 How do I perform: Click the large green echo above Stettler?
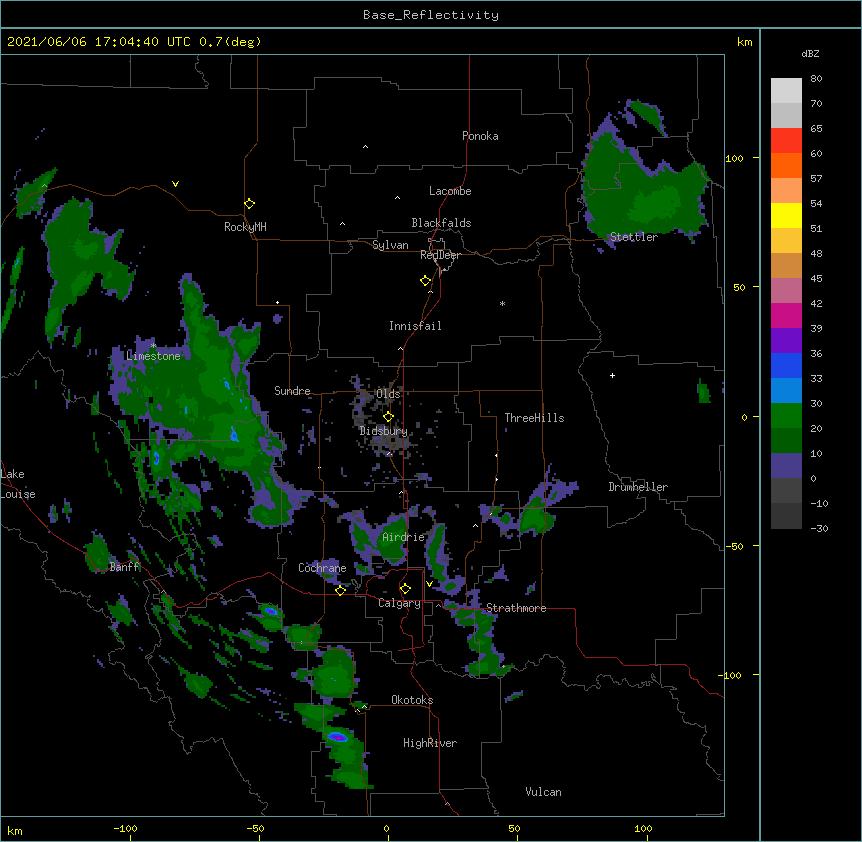point(646,190)
